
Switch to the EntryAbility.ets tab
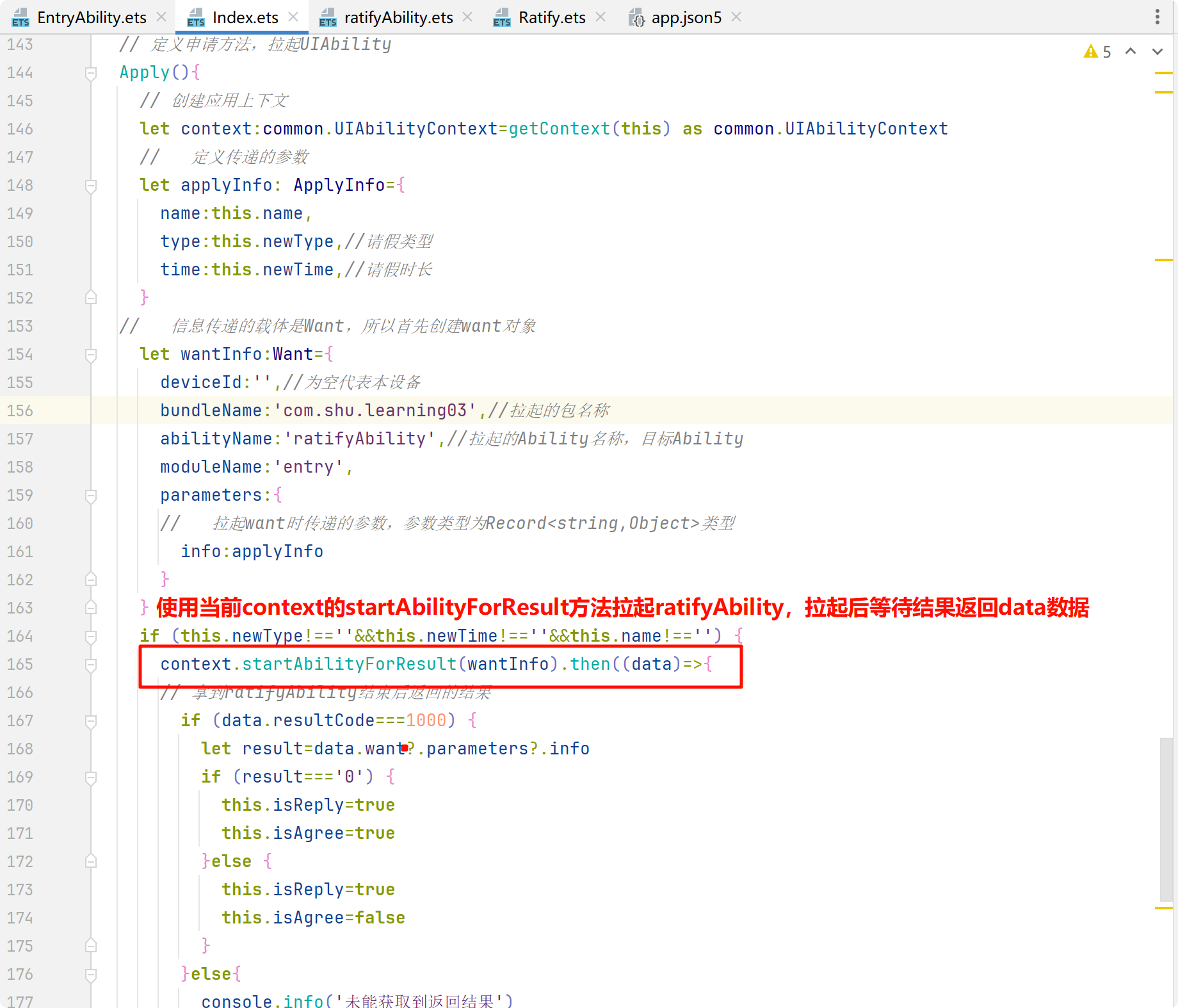tap(92, 17)
